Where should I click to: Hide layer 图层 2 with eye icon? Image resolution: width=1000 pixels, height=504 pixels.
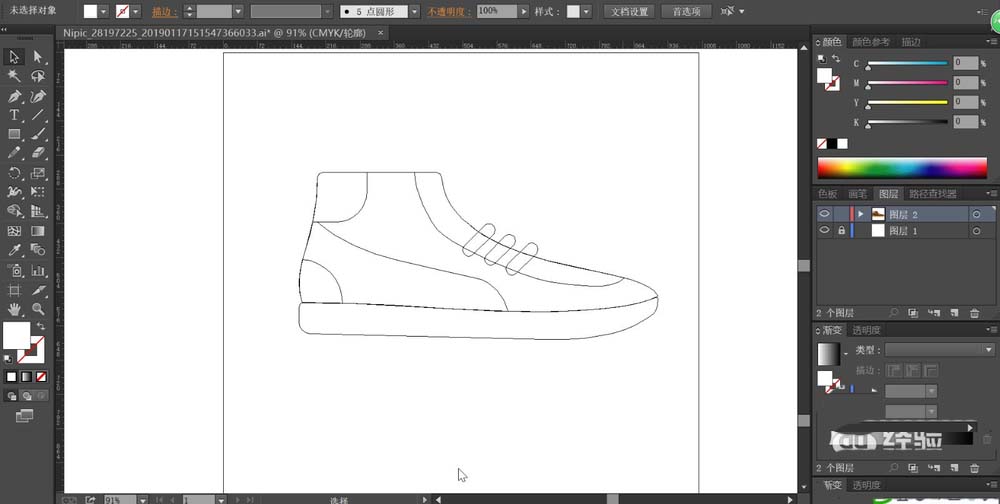click(x=825, y=214)
